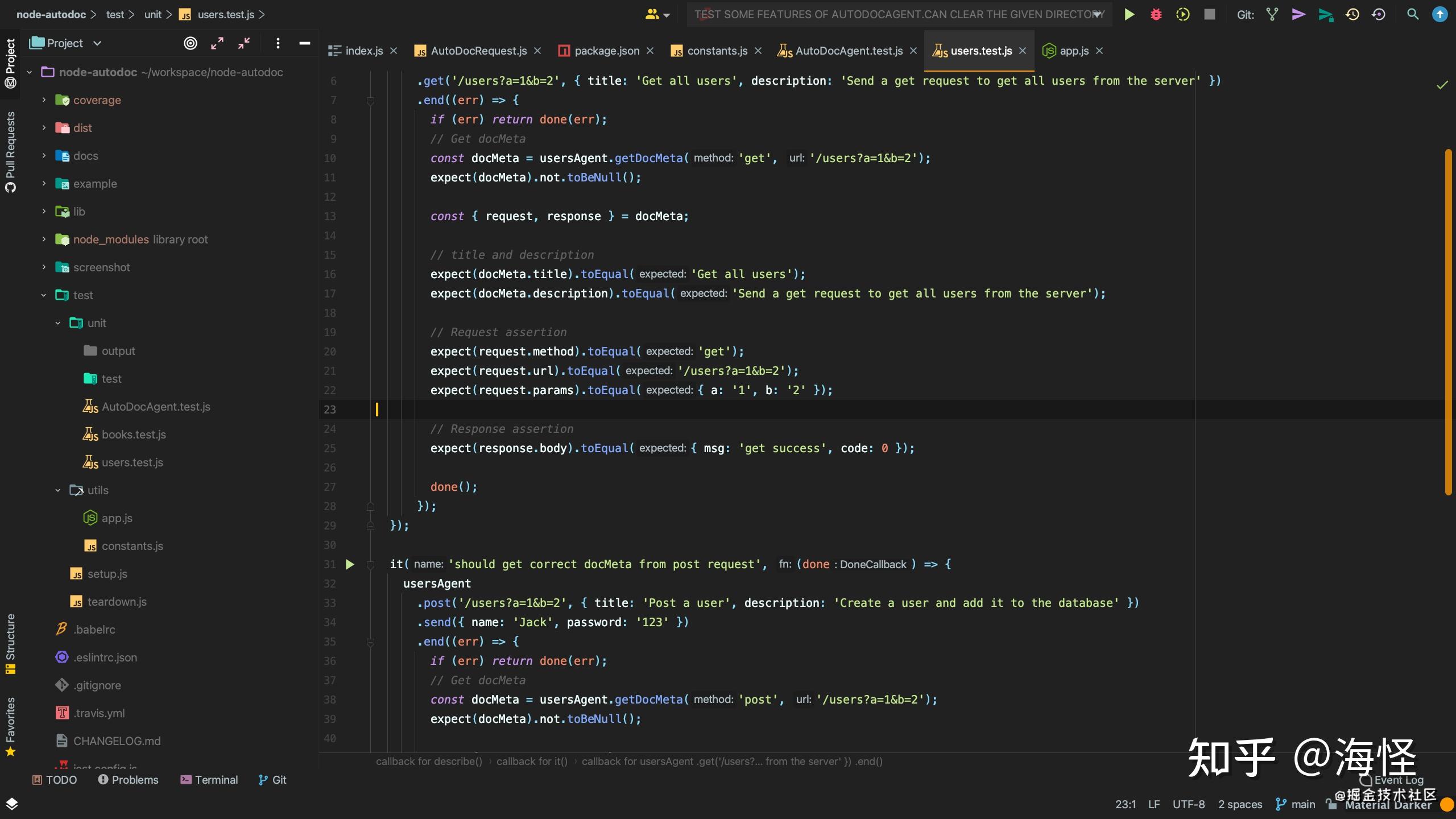Select opened file using the target icon
The width and height of the screenshot is (1456, 819).
(x=191, y=43)
